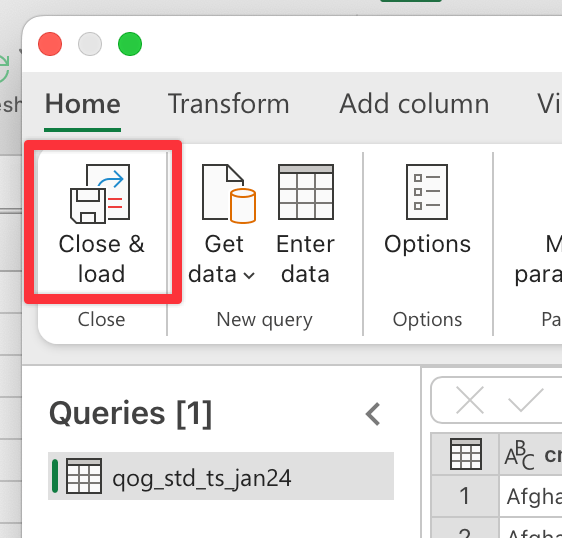Open the Add column tab
The height and width of the screenshot is (538, 562).
click(414, 104)
